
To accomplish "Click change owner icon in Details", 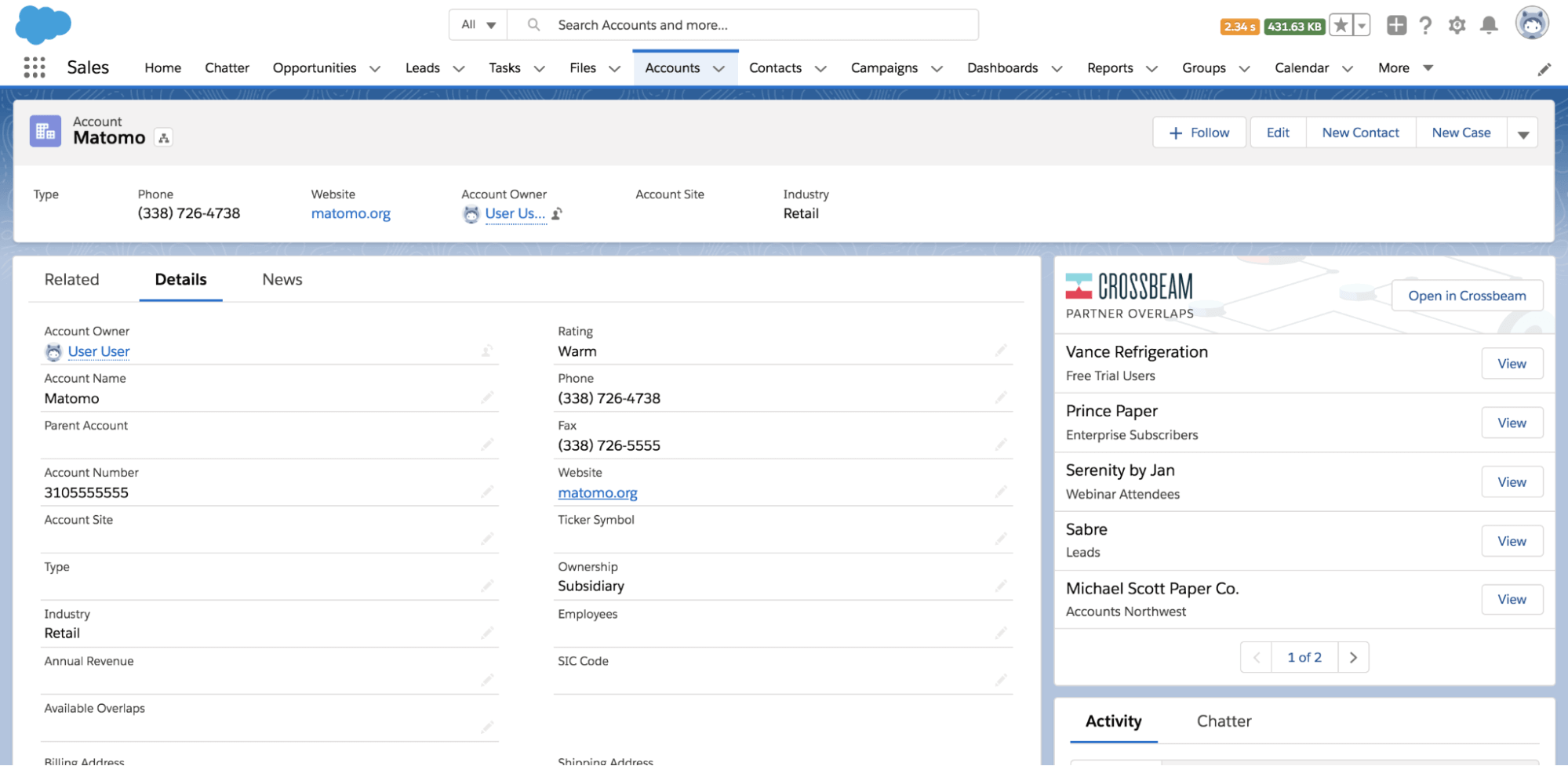I will pyautogui.click(x=487, y=350).
